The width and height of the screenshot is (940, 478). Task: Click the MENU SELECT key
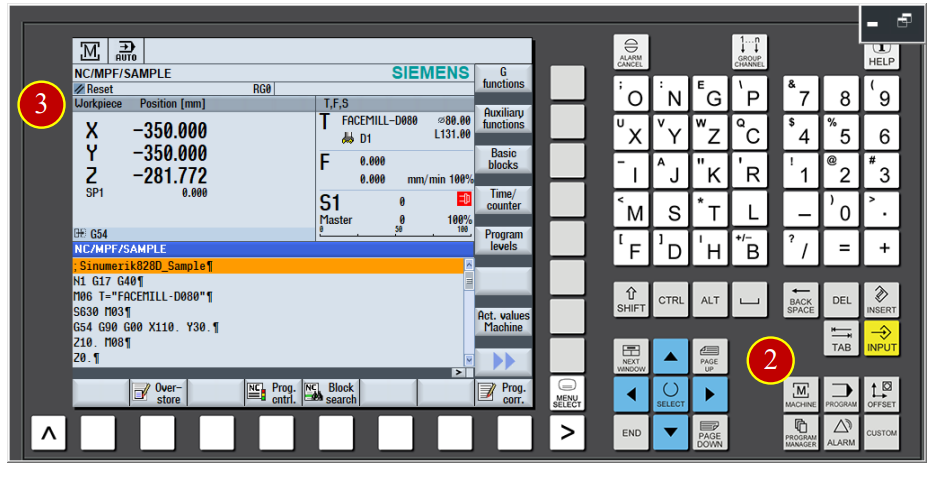pyautogui.click(x=567, y=393)
